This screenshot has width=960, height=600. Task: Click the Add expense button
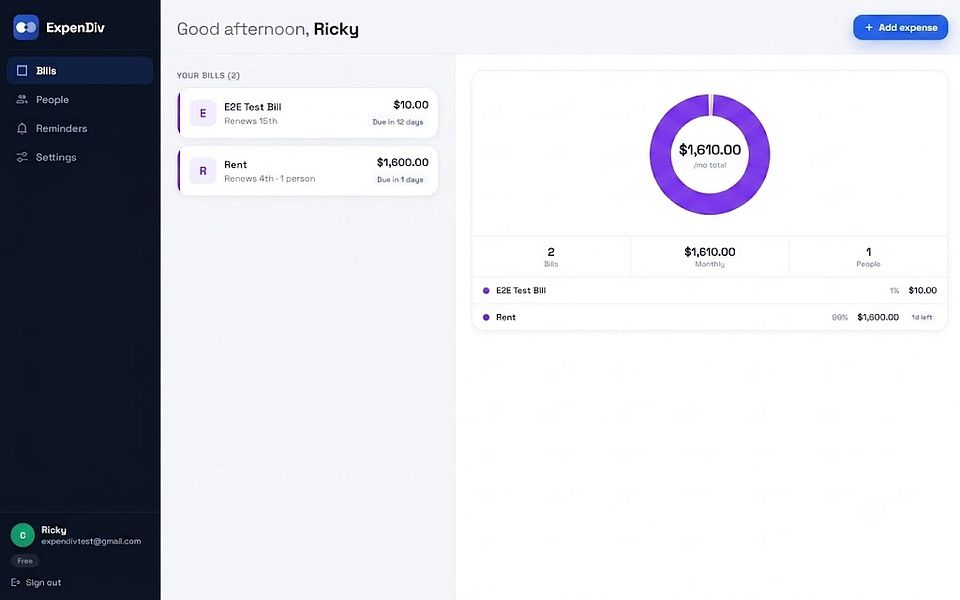[x=901, y=28]
